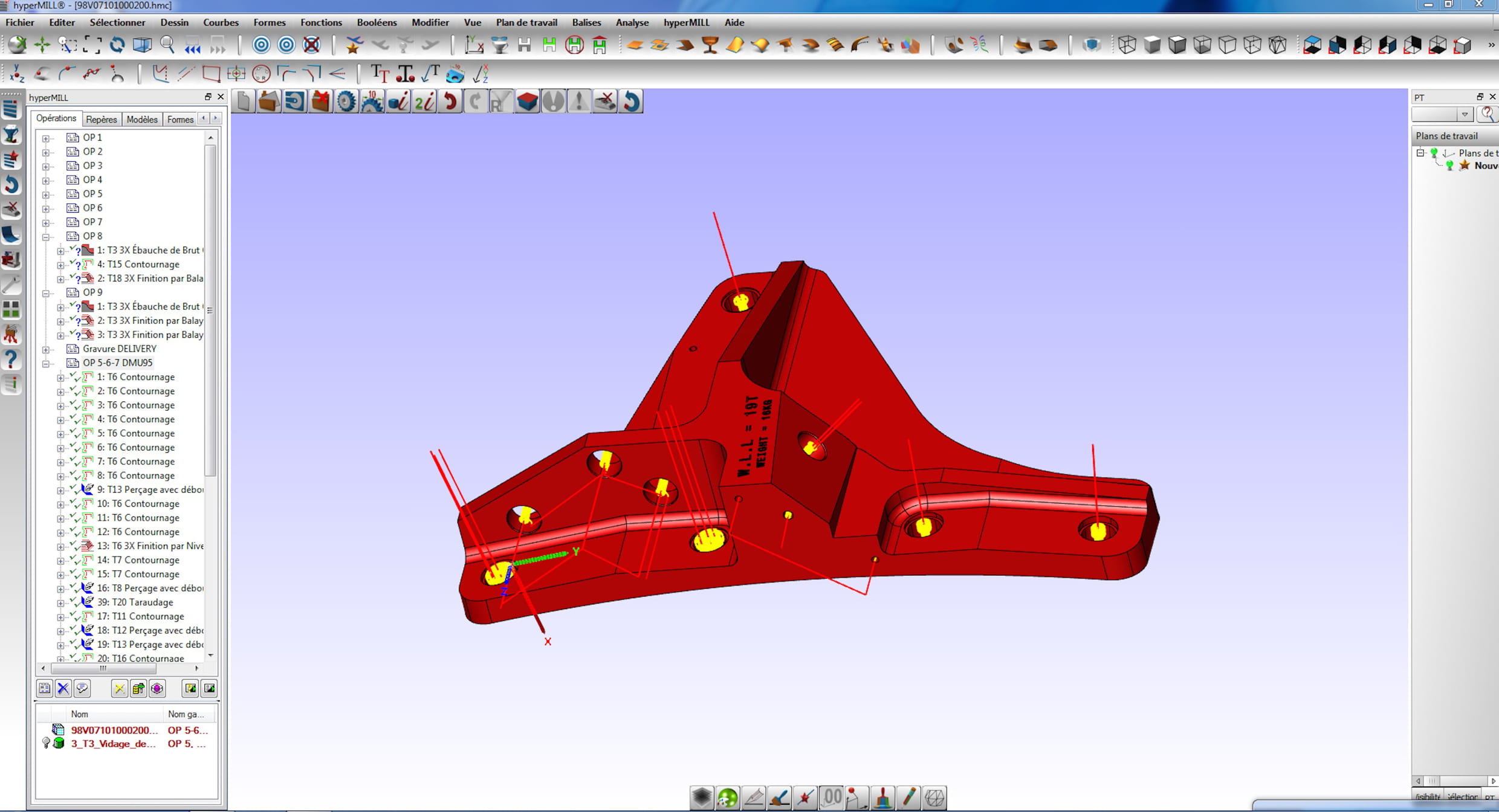Image resolution: width=1499 pixels, height=812 pixels.
Task: Open the Plan de travail menu
Action: tap(526, 22)
